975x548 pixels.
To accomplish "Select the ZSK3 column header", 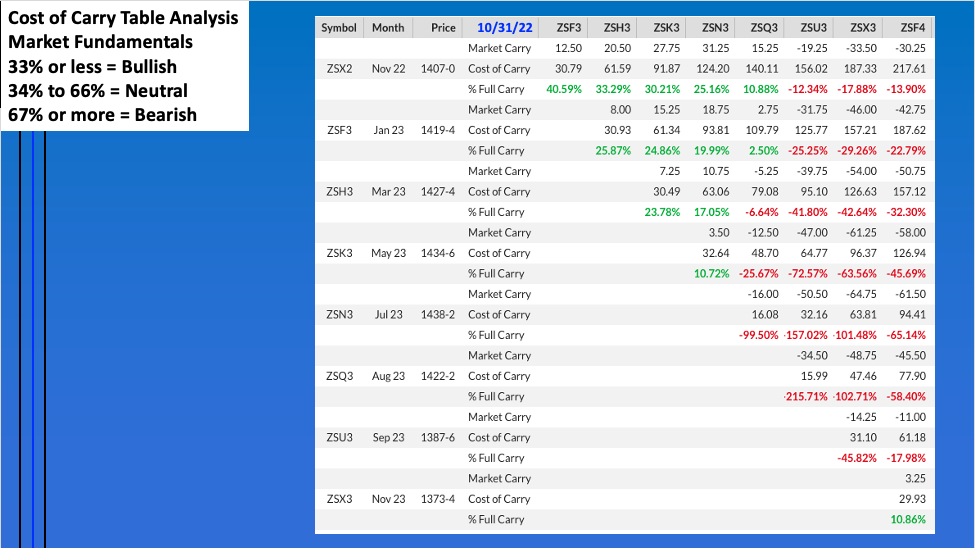I will pos(667,27).
